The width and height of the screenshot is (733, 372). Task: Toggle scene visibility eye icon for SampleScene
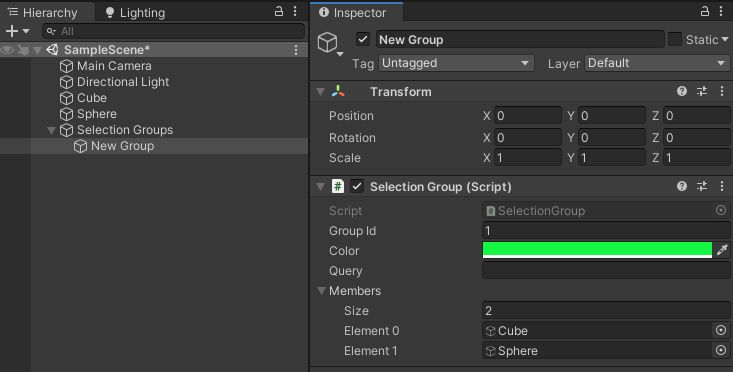7,50
